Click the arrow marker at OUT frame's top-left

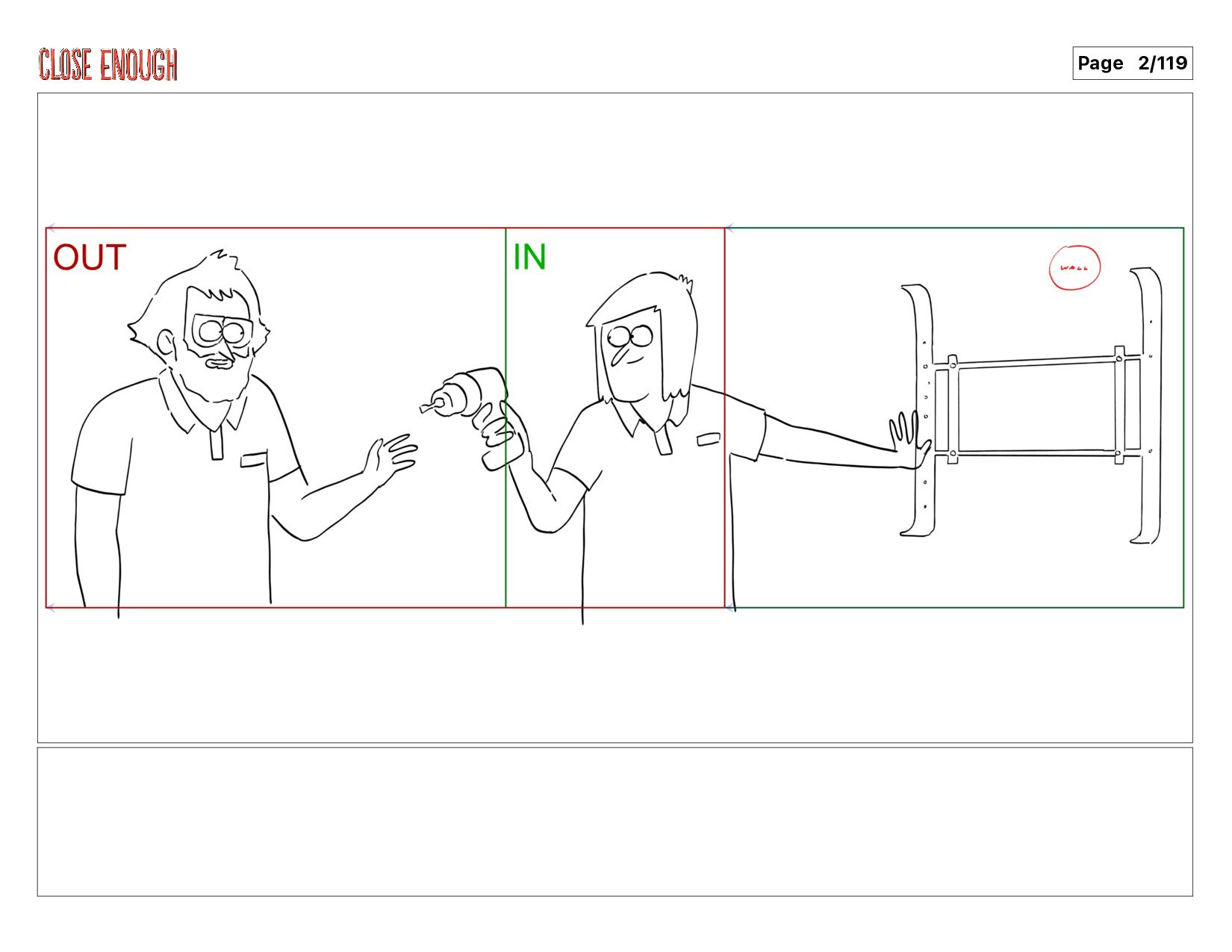[x=51, y=228]
